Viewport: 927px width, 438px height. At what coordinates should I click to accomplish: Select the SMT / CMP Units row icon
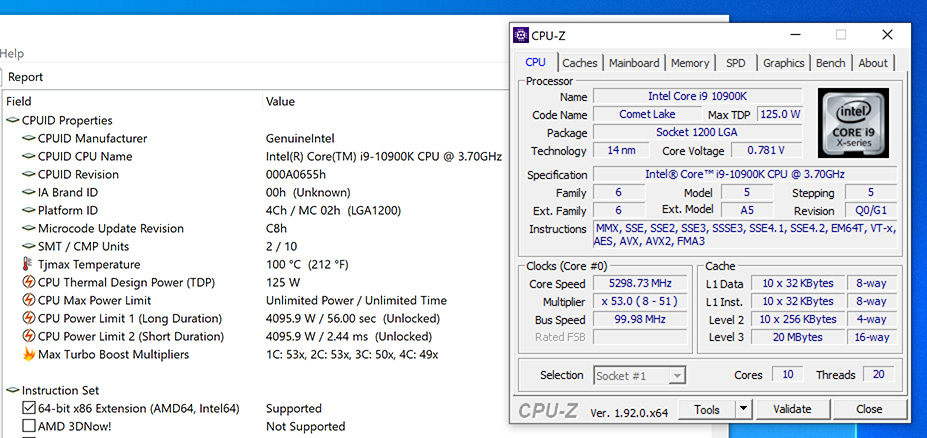click(29, 246)
